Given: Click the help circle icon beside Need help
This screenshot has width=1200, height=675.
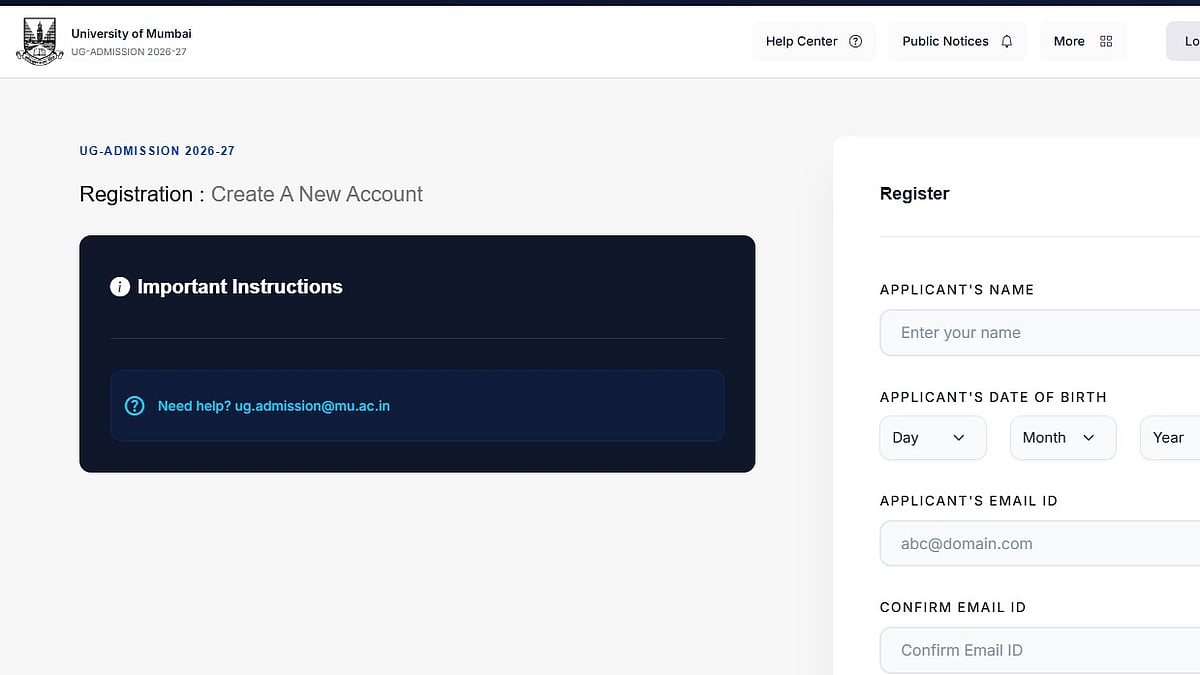Looking at the screenshot, I should pyautogui.click(x=134, y=406).
